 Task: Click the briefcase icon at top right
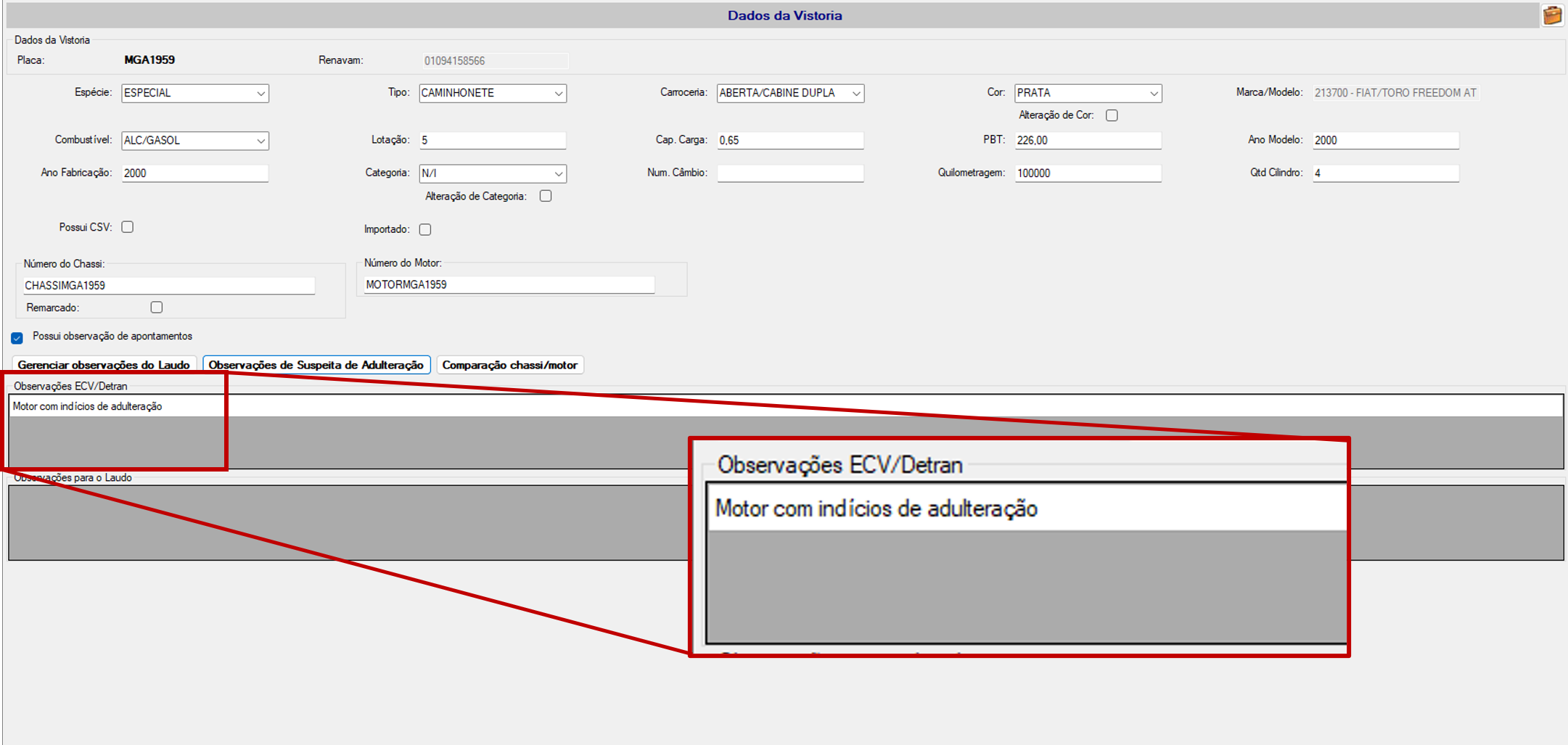click(1551, 15)
